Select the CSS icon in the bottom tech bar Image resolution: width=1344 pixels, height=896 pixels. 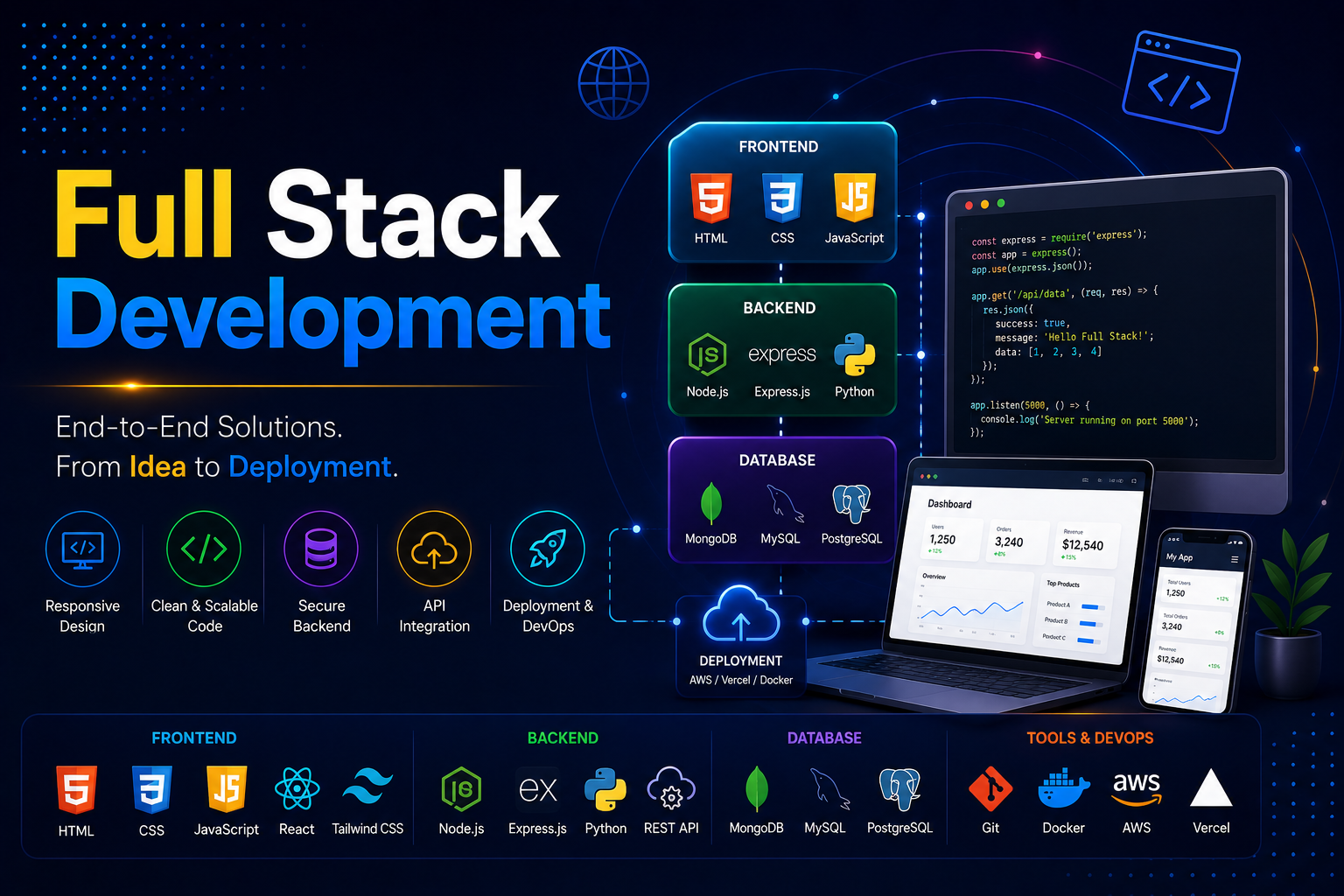(151, 790)
